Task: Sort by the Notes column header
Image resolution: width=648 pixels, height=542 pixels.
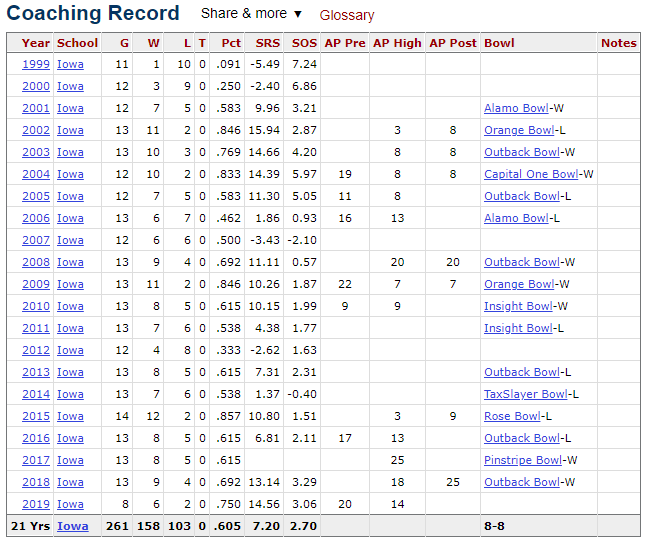Action: tap(619, 43)
